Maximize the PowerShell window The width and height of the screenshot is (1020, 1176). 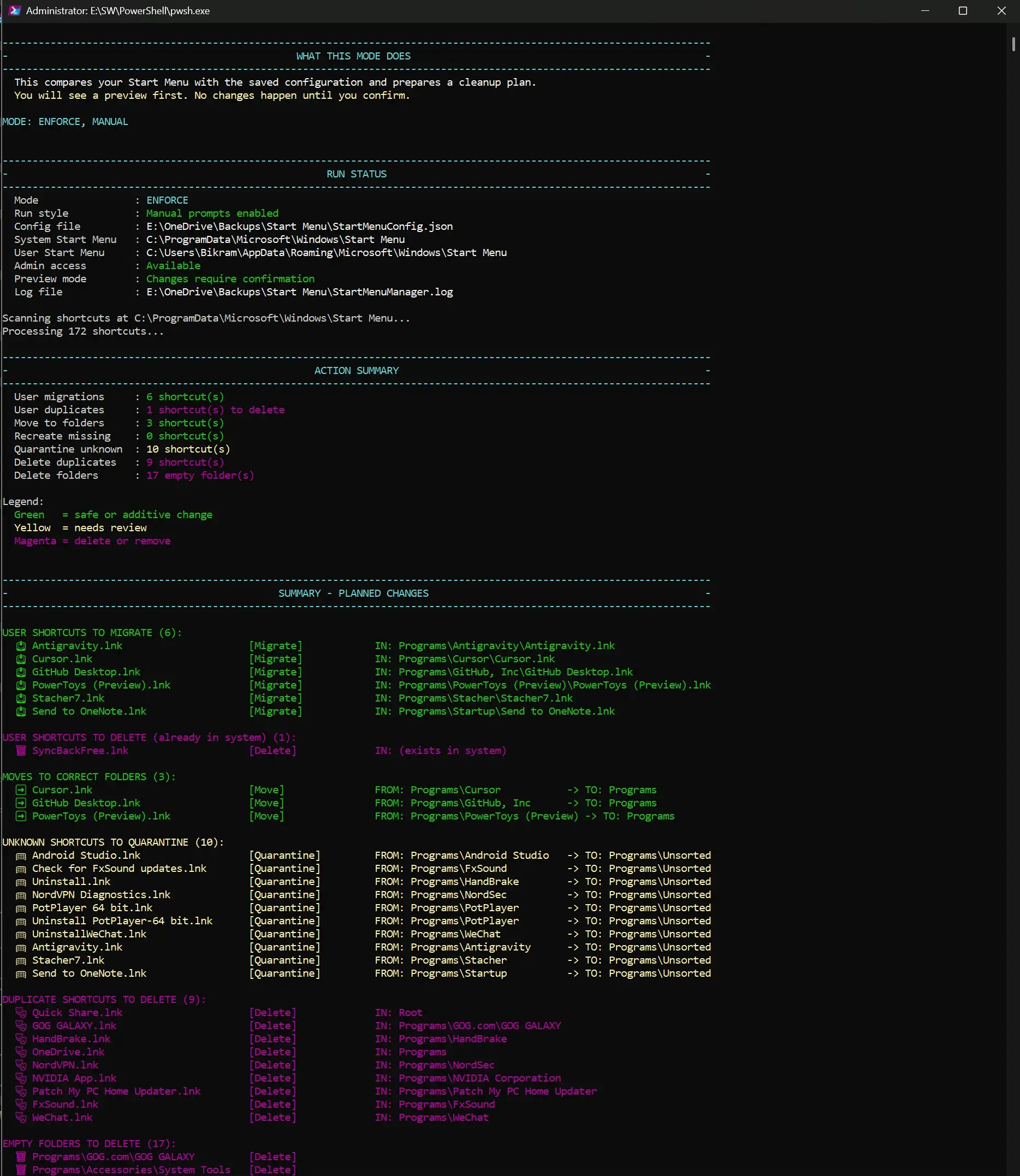coord(963,11)
